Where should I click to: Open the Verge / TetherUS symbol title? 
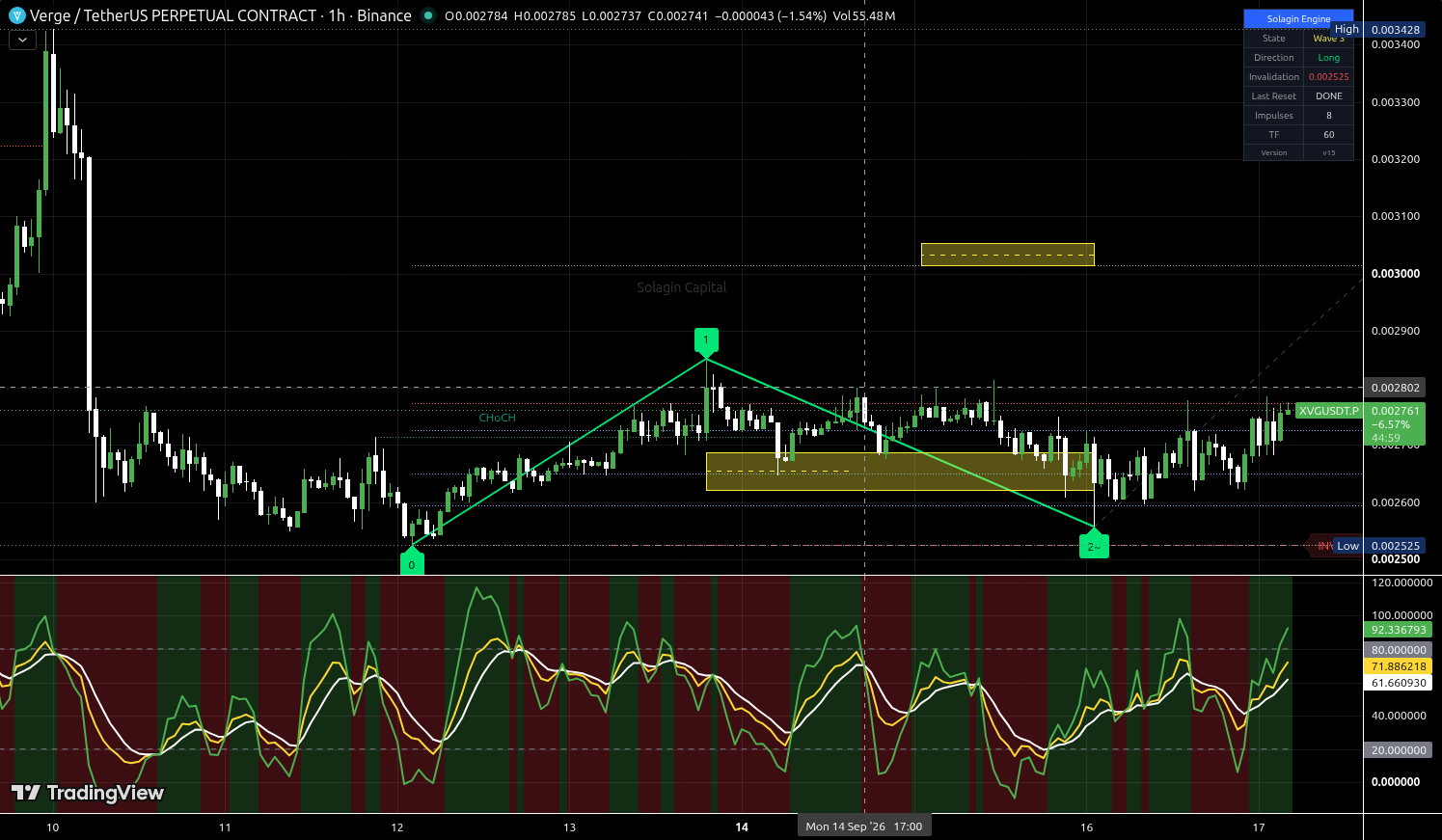click(221, 15)
